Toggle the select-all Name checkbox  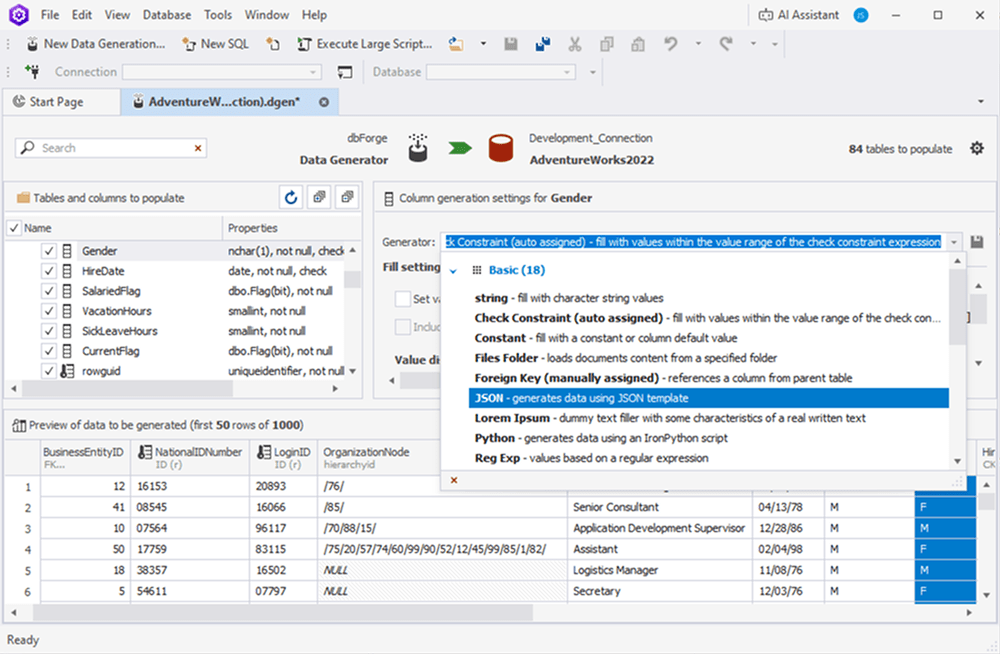pyautogui.click(x=14, y=228)
